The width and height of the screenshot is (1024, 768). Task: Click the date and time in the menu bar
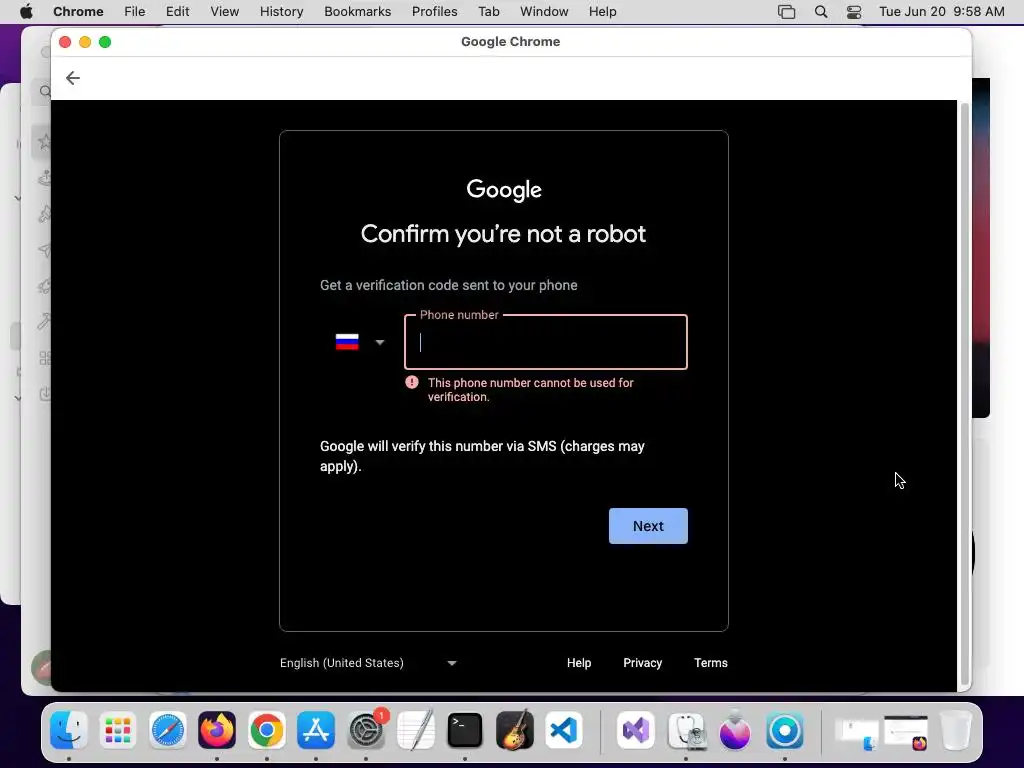tap(941, 11)
